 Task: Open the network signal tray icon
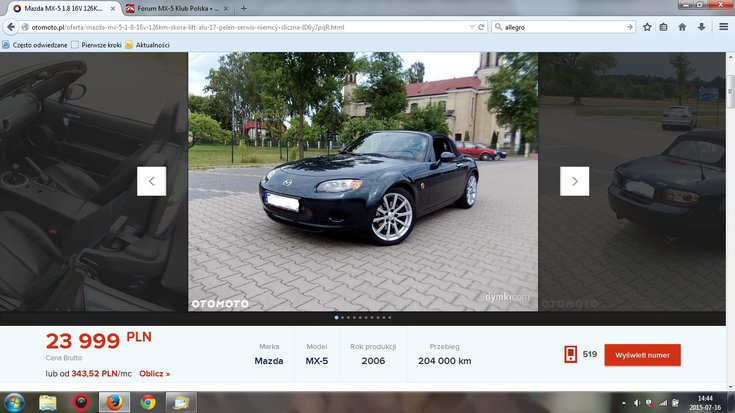[663, 403]
